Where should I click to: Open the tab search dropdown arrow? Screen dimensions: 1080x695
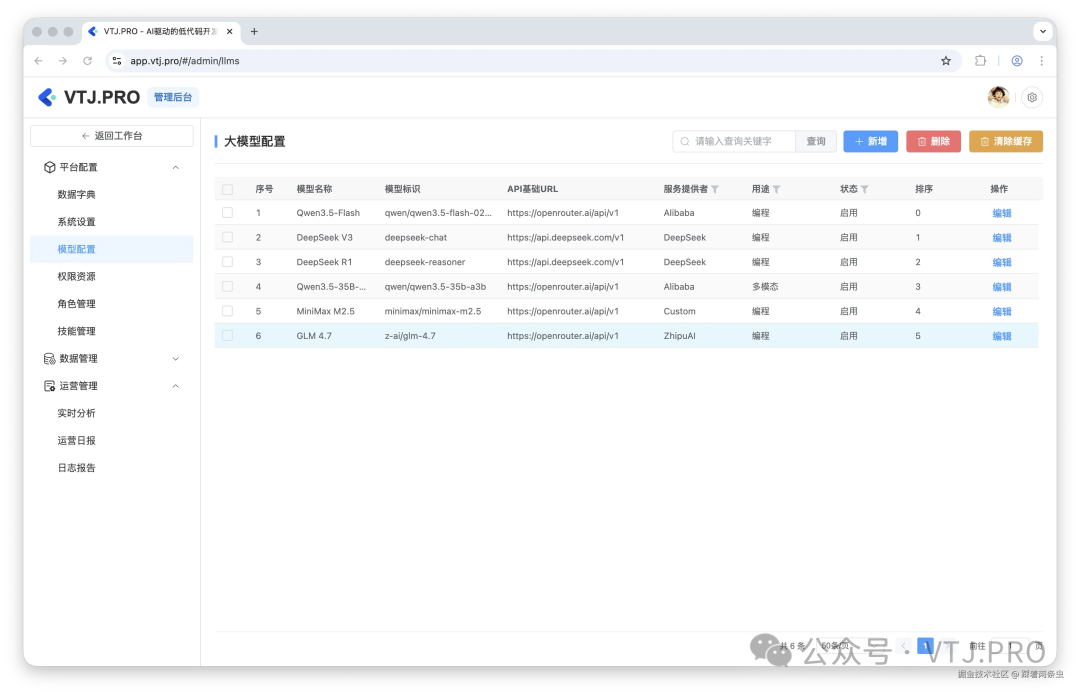(x=1043, y=32)
